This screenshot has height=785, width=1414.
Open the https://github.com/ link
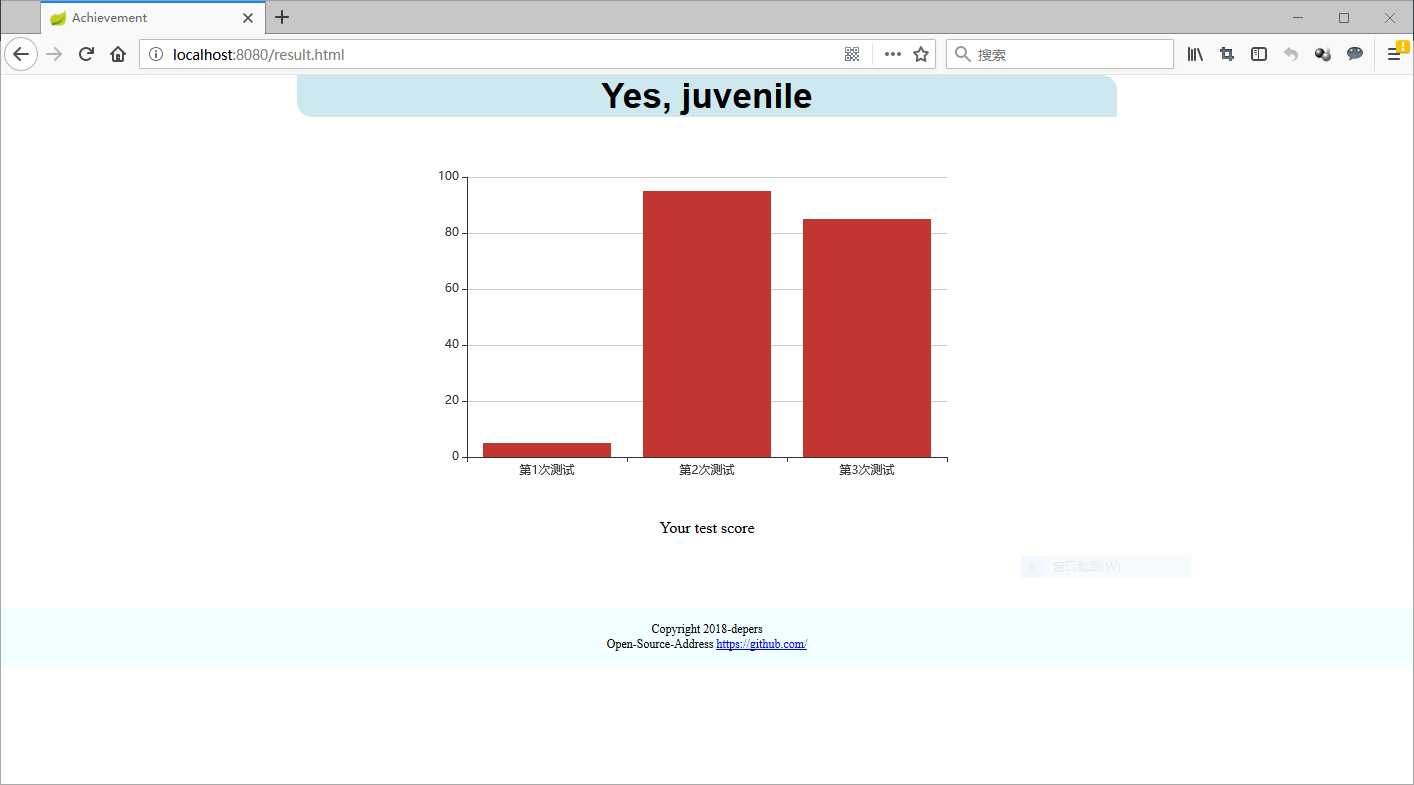click(761, 644)
